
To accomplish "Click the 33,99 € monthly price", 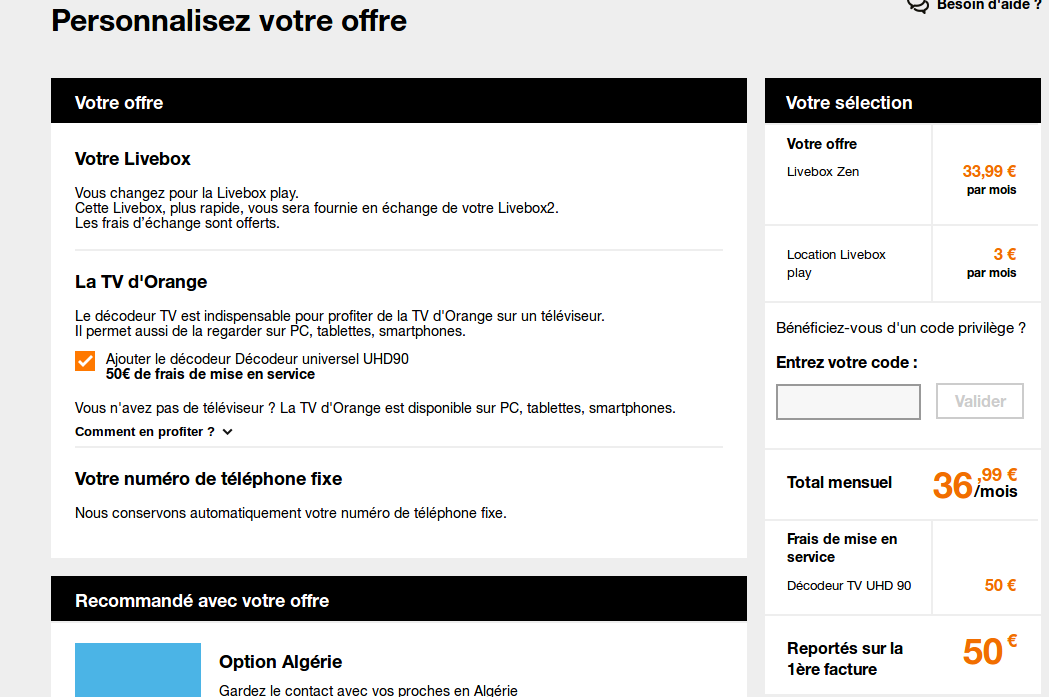I will [x=989, y=171].
